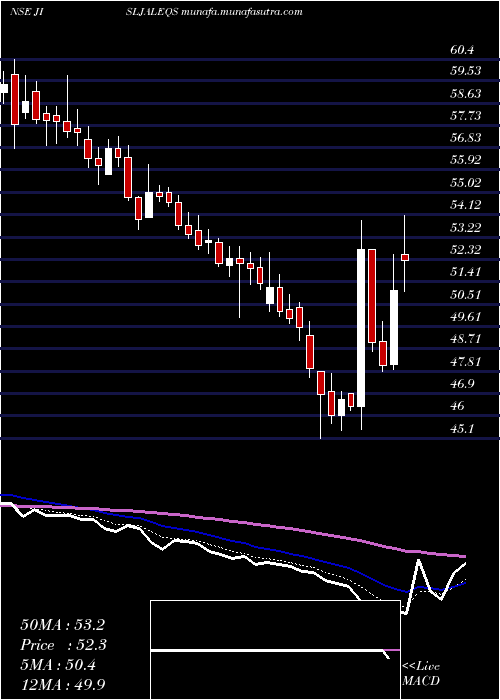Click the Price : 52.3 reading

click(x=63, y=645)
